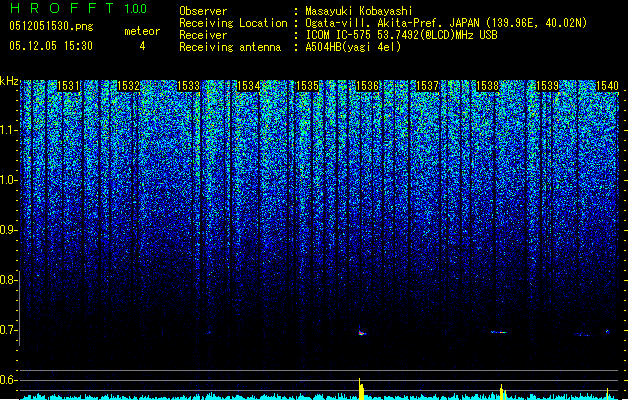Click the 1531 time marker
This screenshot has height=400, width=629.
pyautogui.click(x=69, y=86)
